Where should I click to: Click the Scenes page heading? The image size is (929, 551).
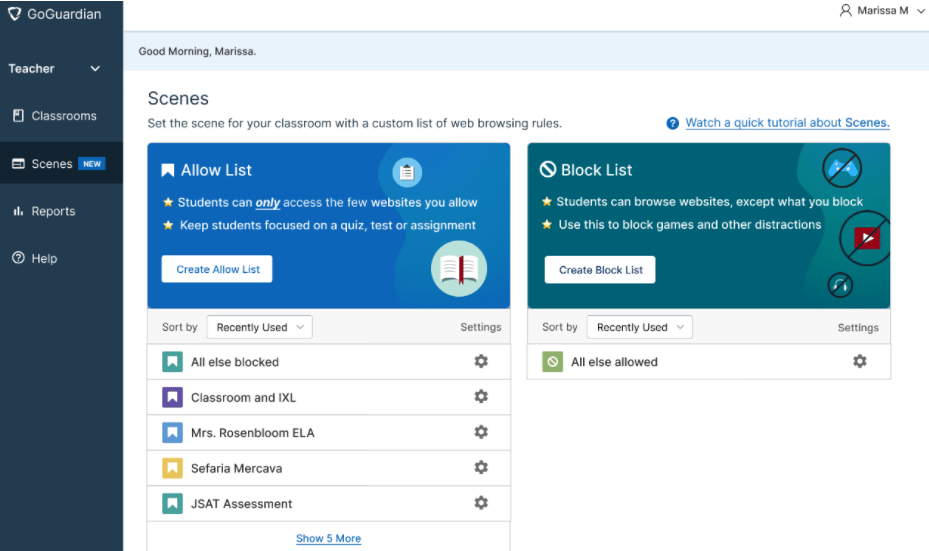pyautogui.click(x=178, y=98)
